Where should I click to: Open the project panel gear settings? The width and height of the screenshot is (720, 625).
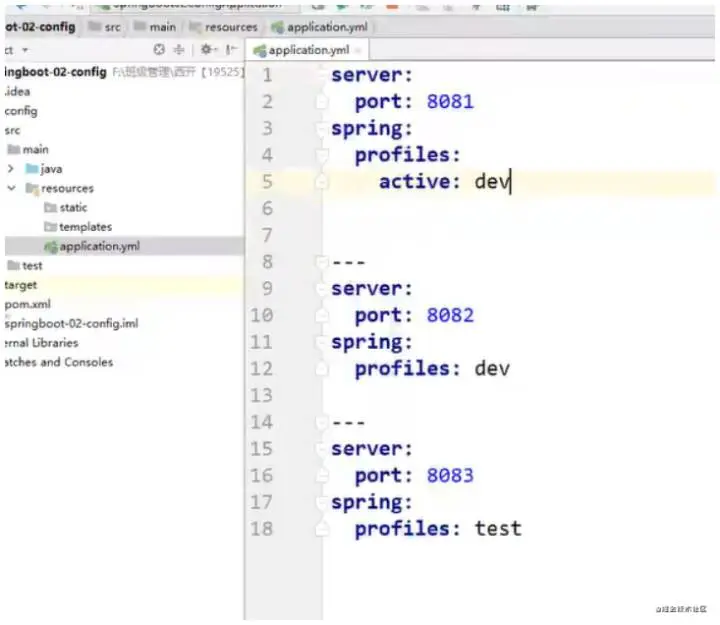(x=208, y=50)
